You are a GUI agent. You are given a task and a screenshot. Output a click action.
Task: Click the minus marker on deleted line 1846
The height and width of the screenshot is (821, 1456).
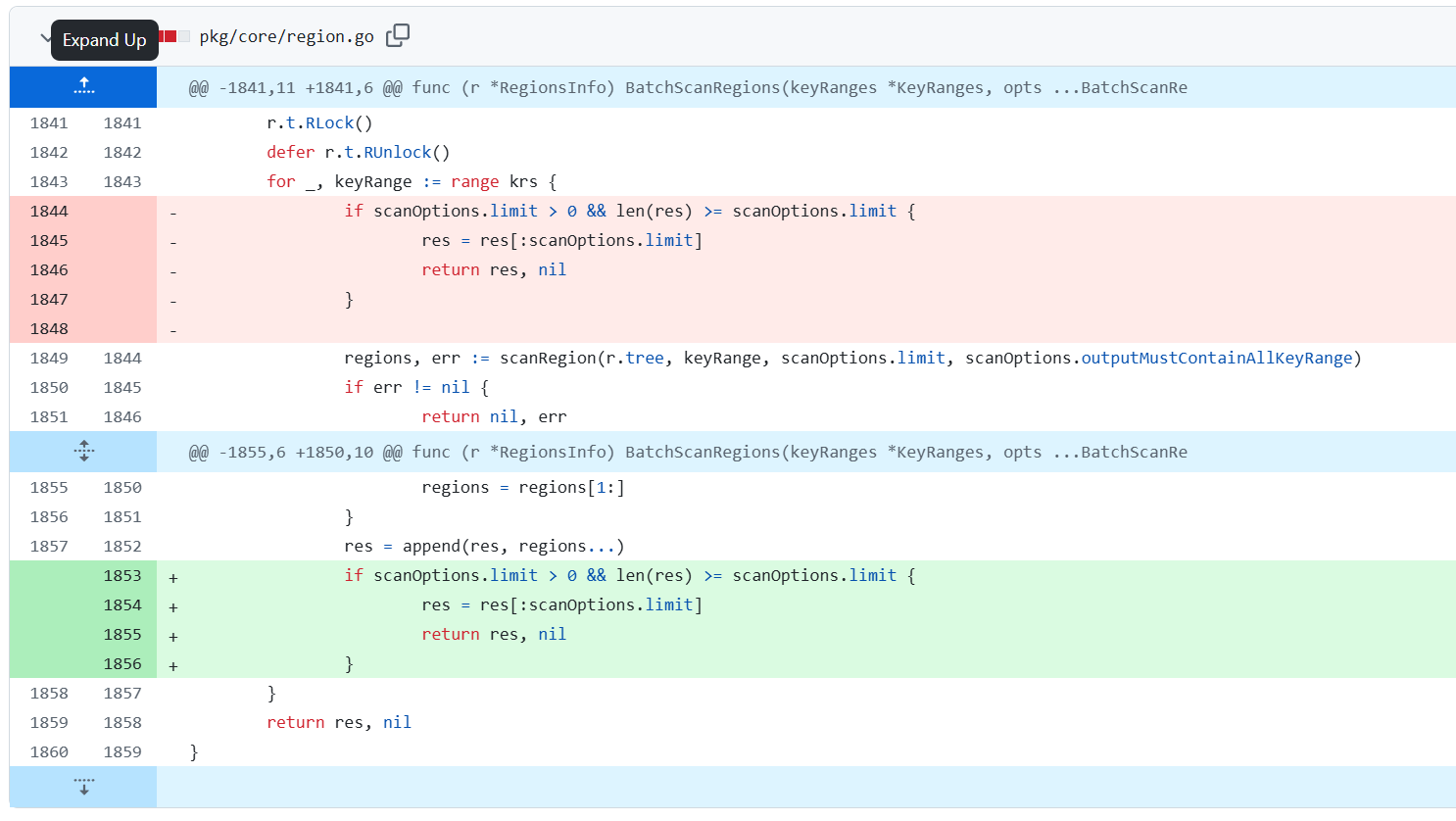[x=173, y=271]
